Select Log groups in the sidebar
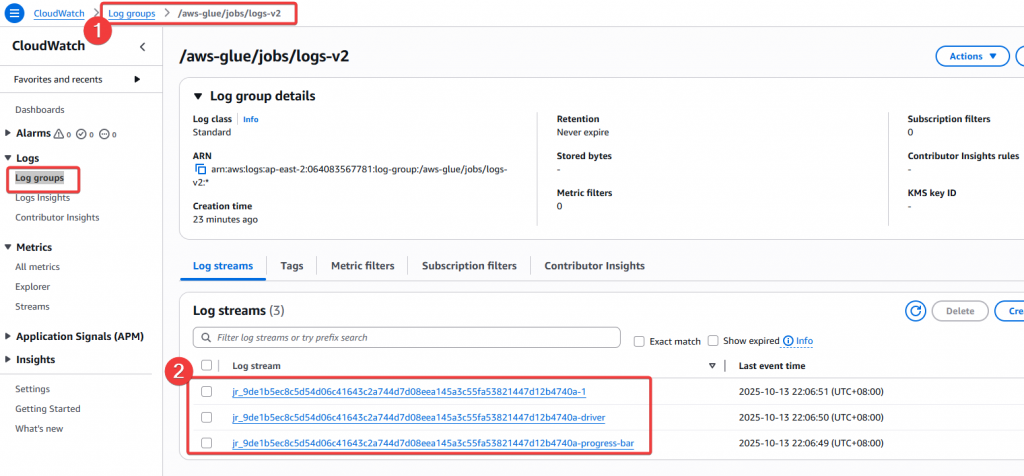 pos(40,178)
